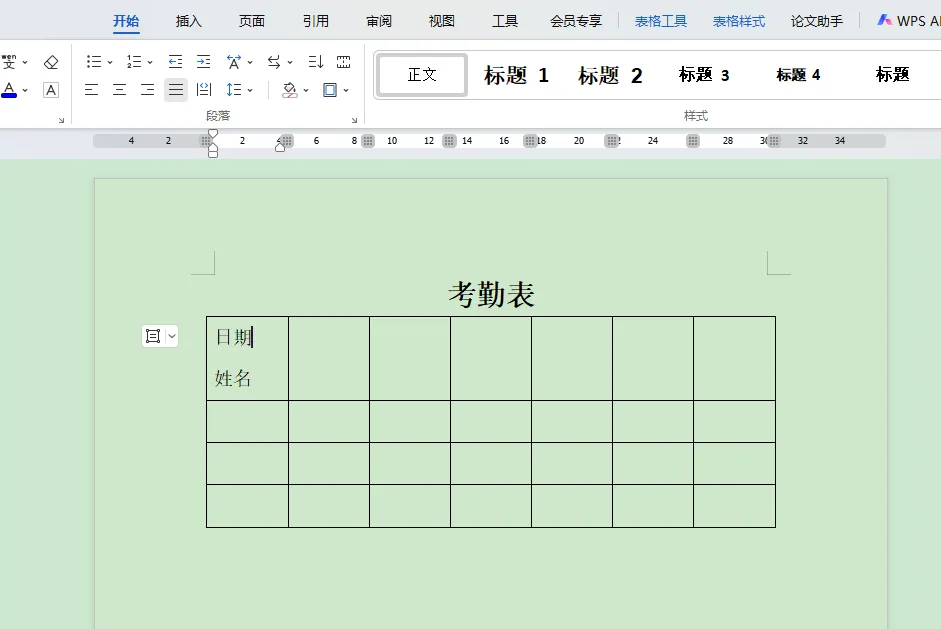Click the WPS AI button
The width and height of the screenshot is (941, 629).
coord(909,21)
